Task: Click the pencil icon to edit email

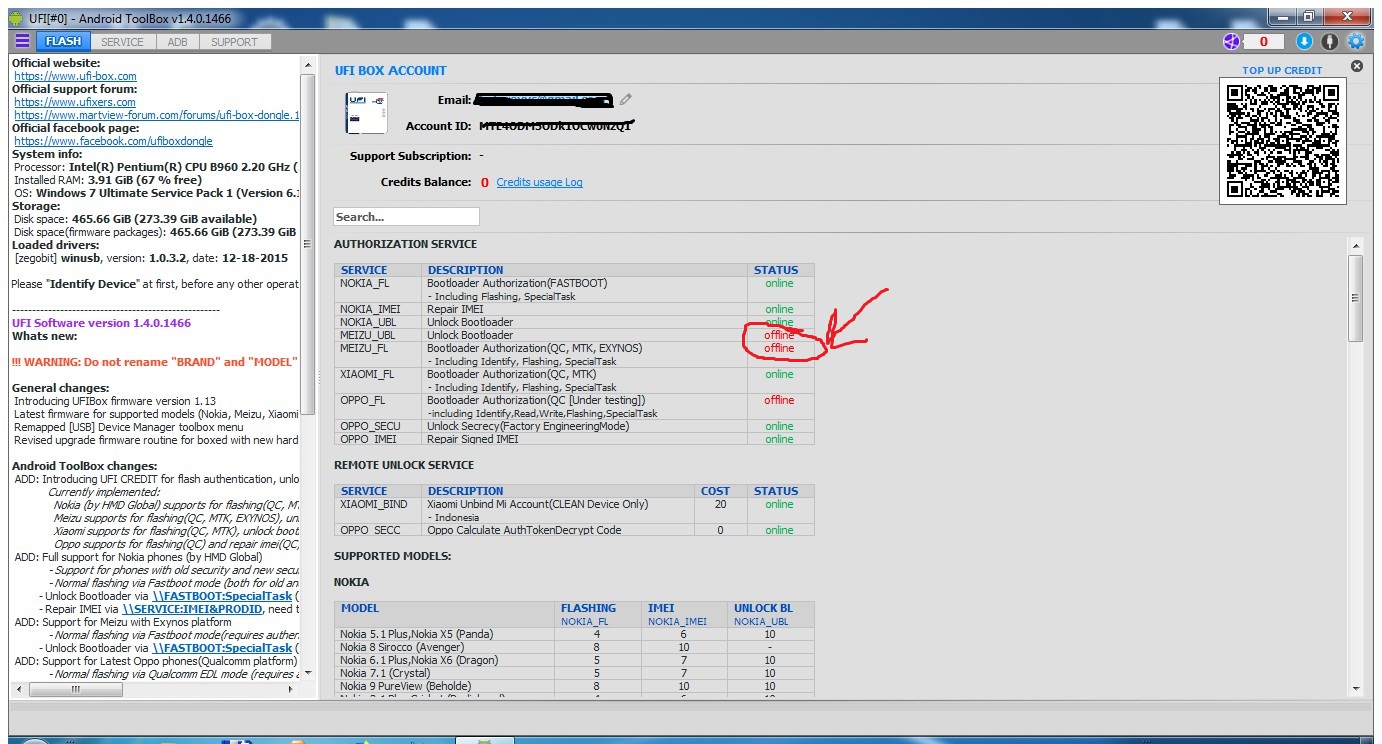Action: [626, 99]
